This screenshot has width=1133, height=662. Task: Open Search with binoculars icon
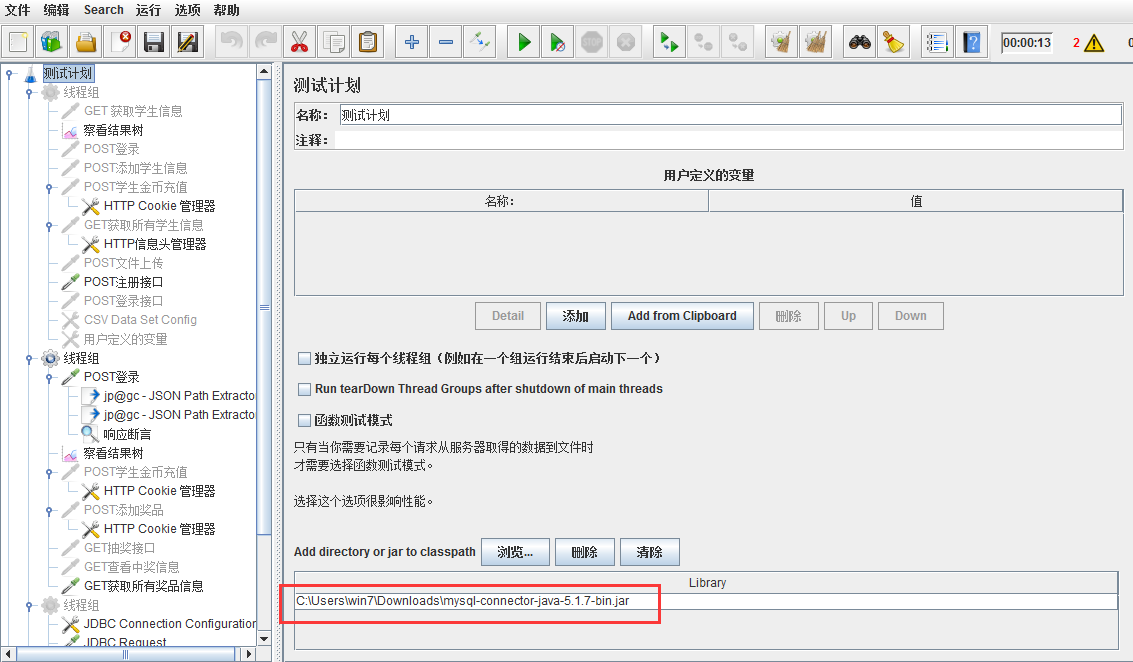point(859,42)
